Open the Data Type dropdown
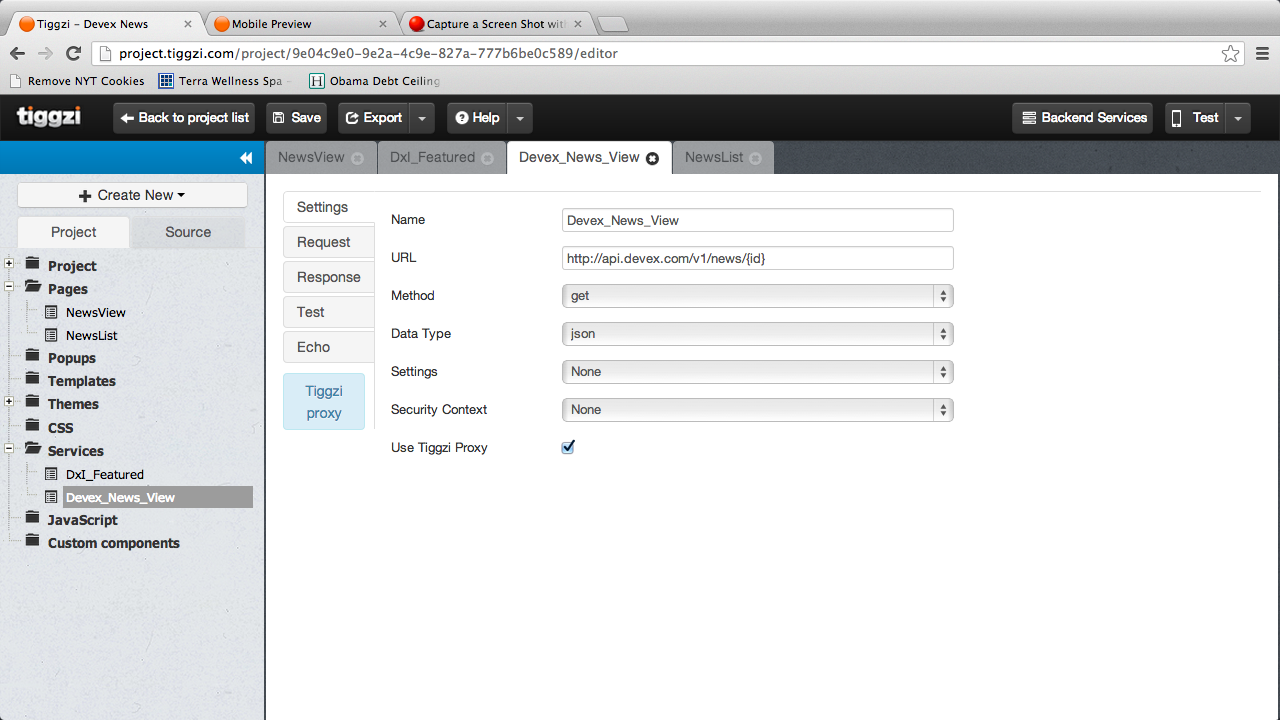 coord(757,334)
